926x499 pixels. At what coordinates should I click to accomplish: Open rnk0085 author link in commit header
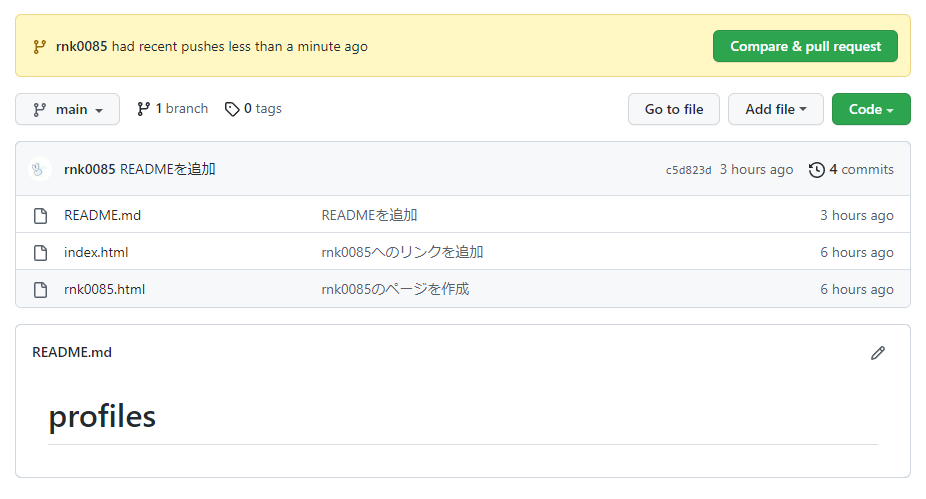click(90, 169)
